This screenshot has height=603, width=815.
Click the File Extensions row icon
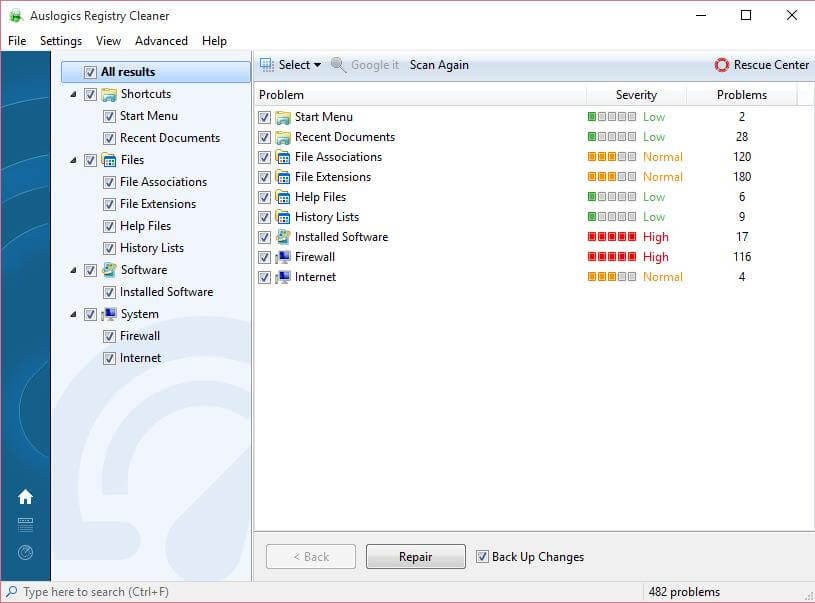click(x=283, y=177)
